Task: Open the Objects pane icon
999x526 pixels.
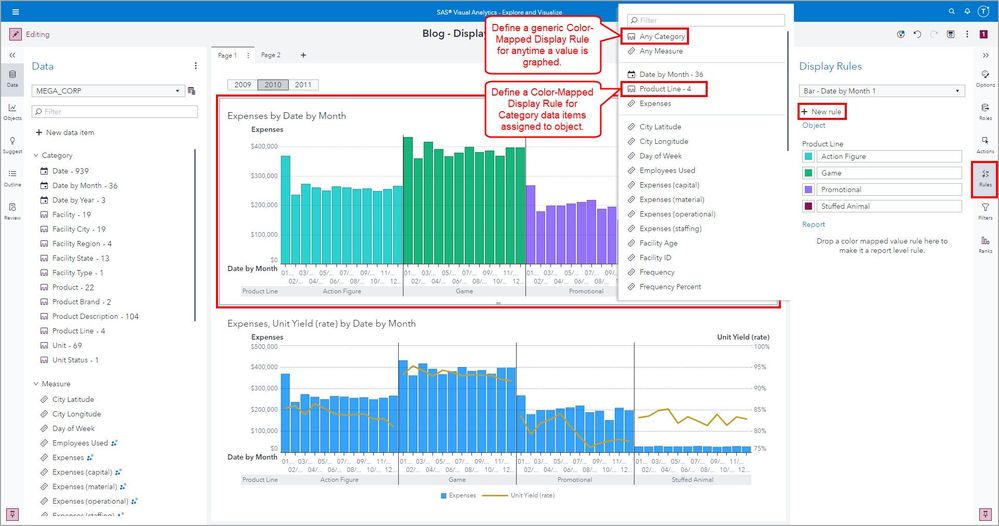Action: point(12,112)
